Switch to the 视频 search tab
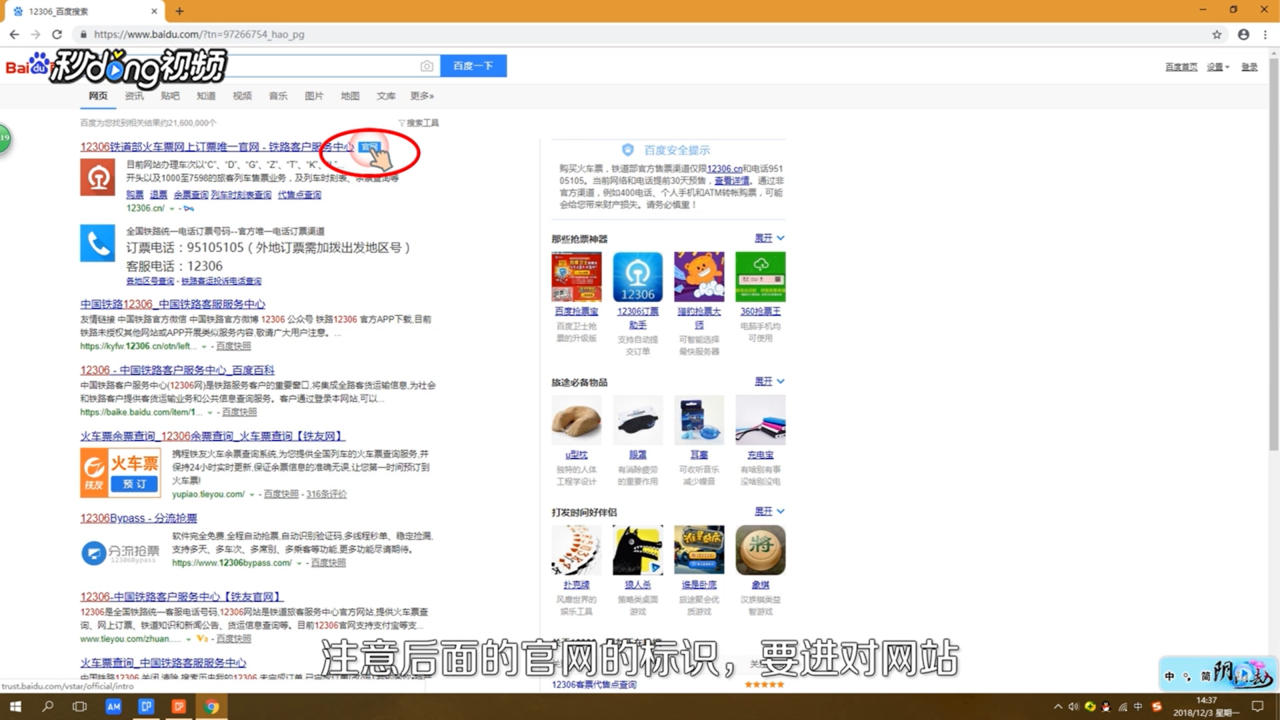The image size is (1280, 720). (242, 96)
